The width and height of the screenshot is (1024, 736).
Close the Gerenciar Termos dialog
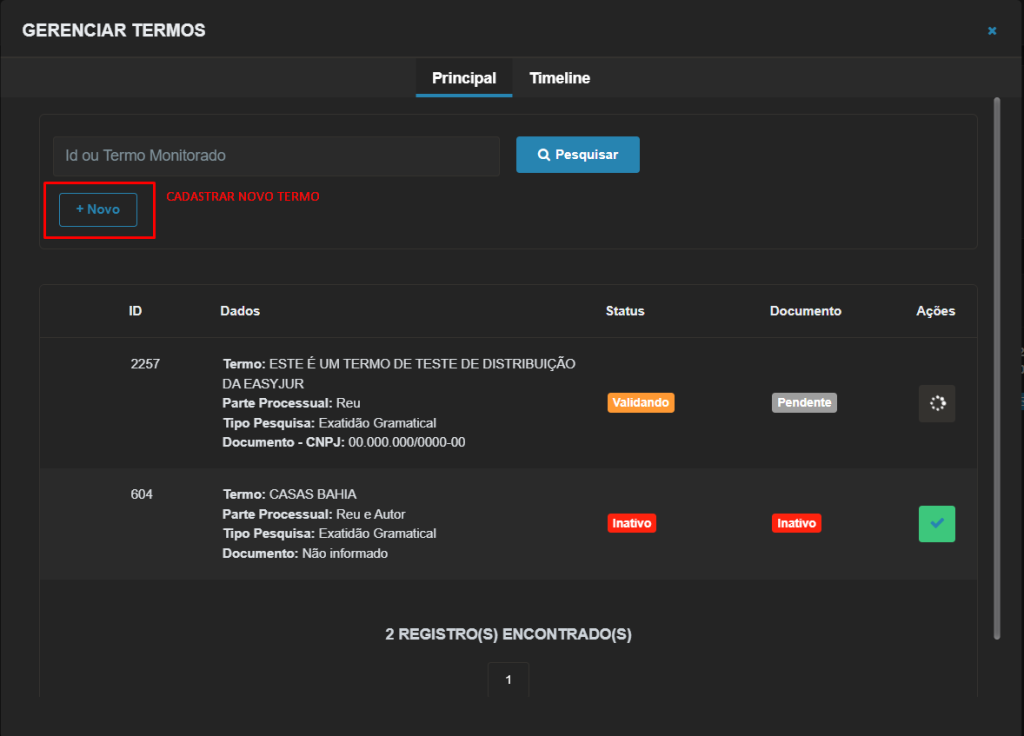pyautogui.click(x=991, y=31)
